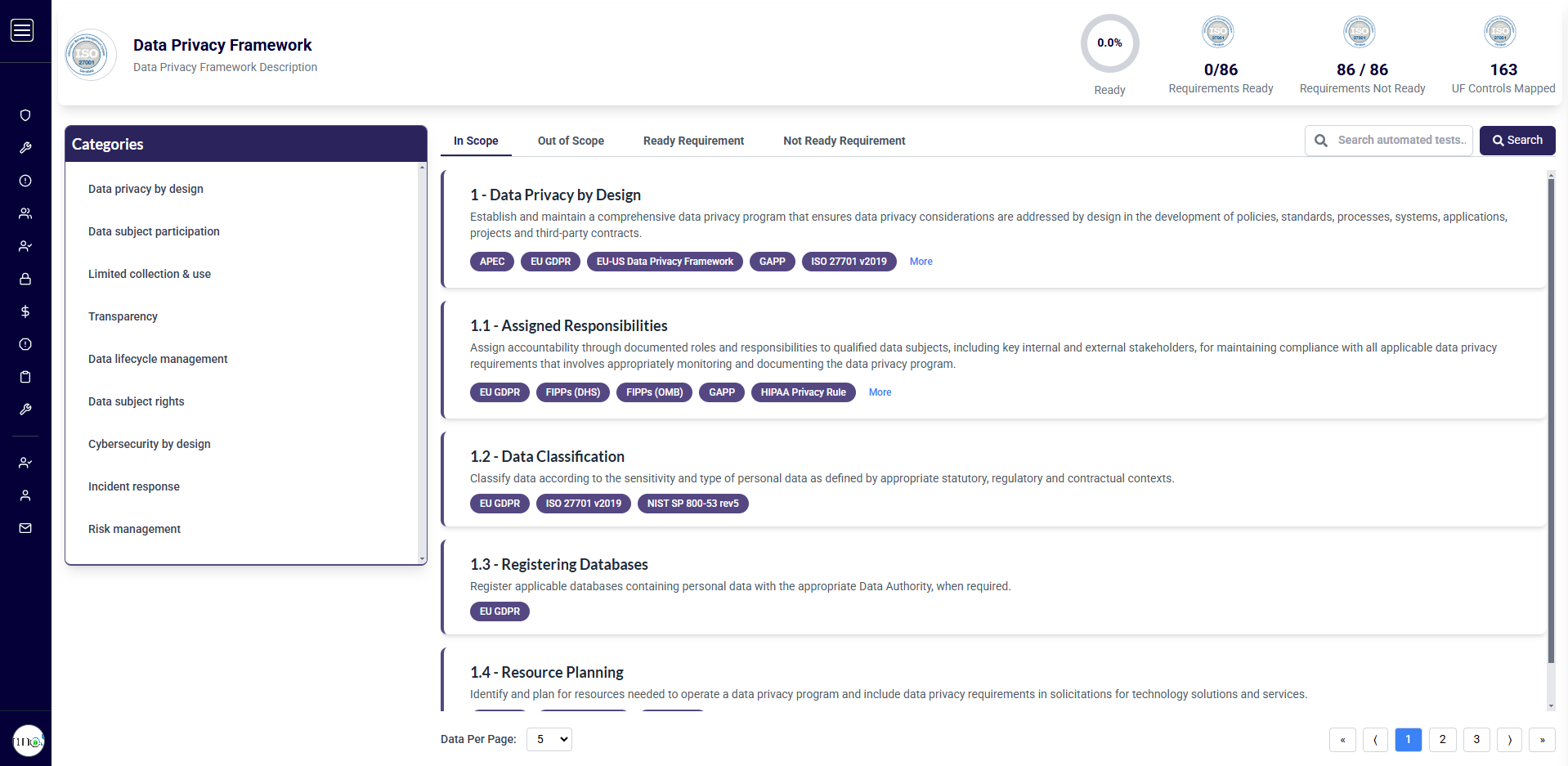Expand More tags under Assigned Responsibilities
The width and height of the screenshot is (1568, 766).
[880, 392]
